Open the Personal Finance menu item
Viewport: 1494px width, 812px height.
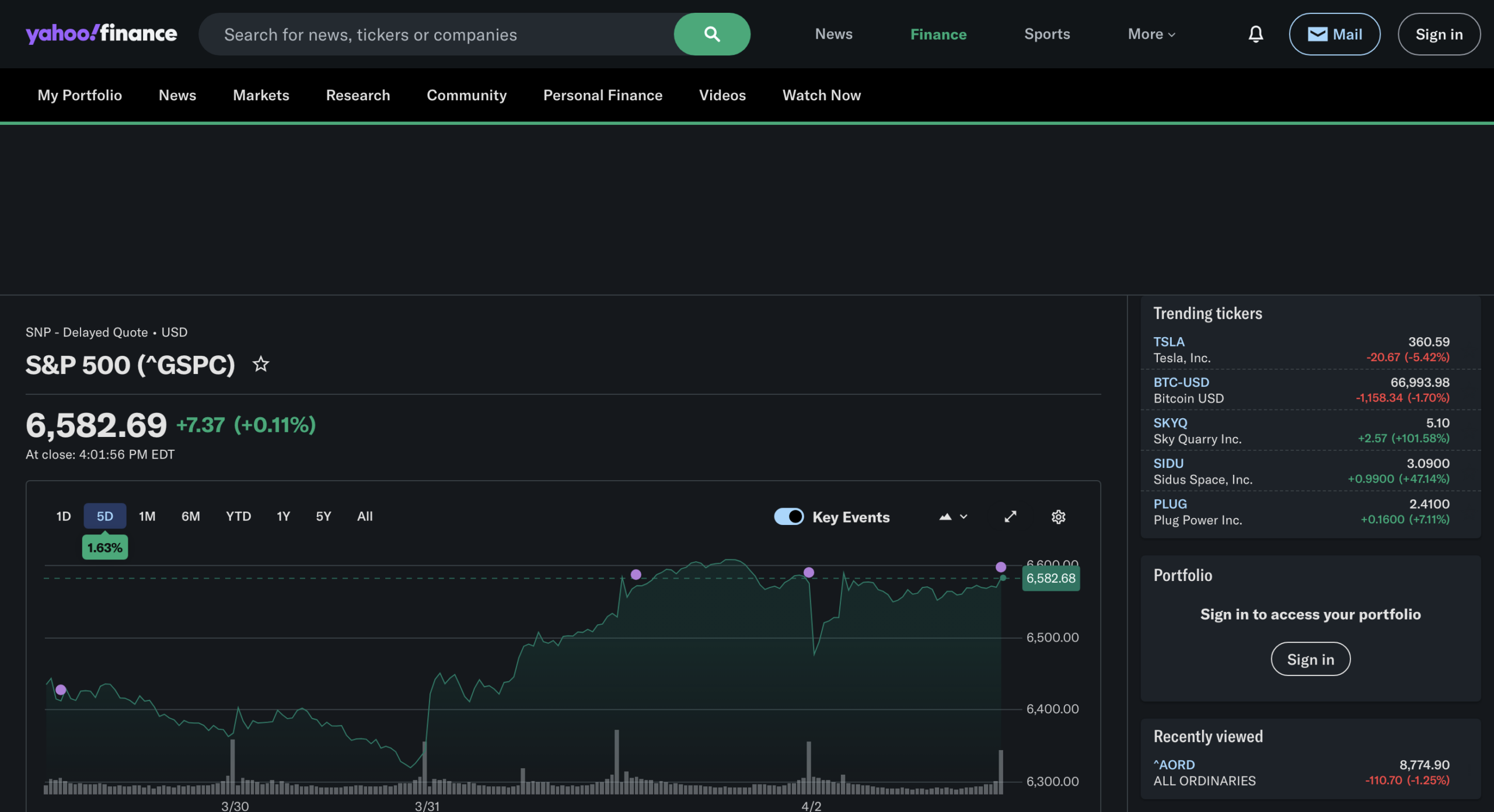coord(602,95)
